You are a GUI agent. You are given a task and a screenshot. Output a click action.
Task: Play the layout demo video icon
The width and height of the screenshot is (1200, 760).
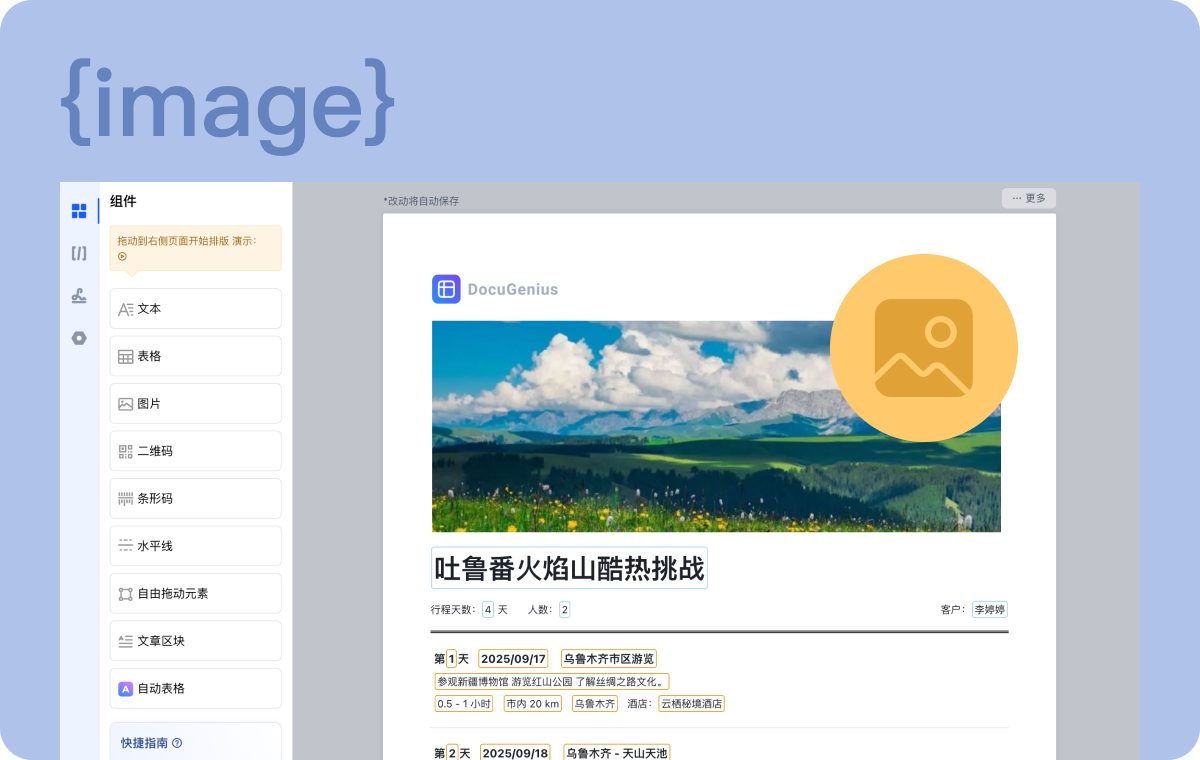coord(122,256)
